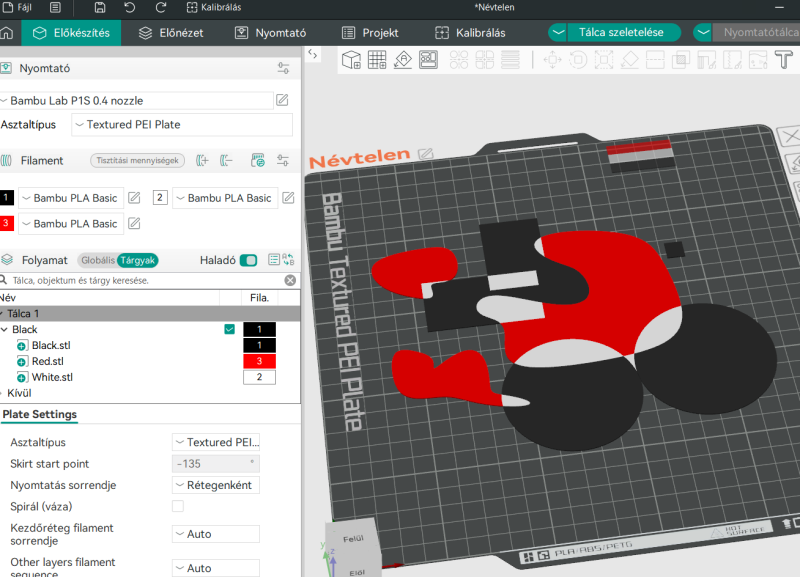Screen dimensions: 800x577
Task: Click the Support painting icon
Action: [707, 60]
